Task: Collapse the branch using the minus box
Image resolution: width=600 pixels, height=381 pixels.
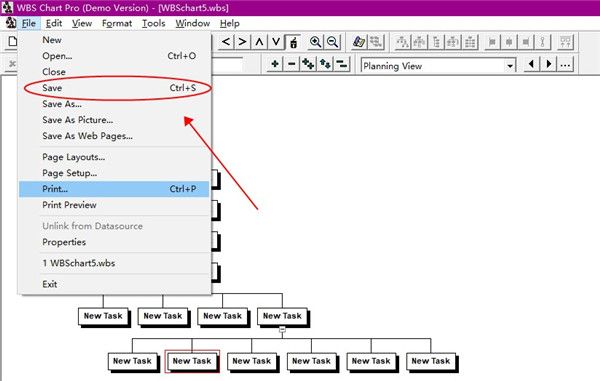Action: pyautogui.click(x=282, y=329)
